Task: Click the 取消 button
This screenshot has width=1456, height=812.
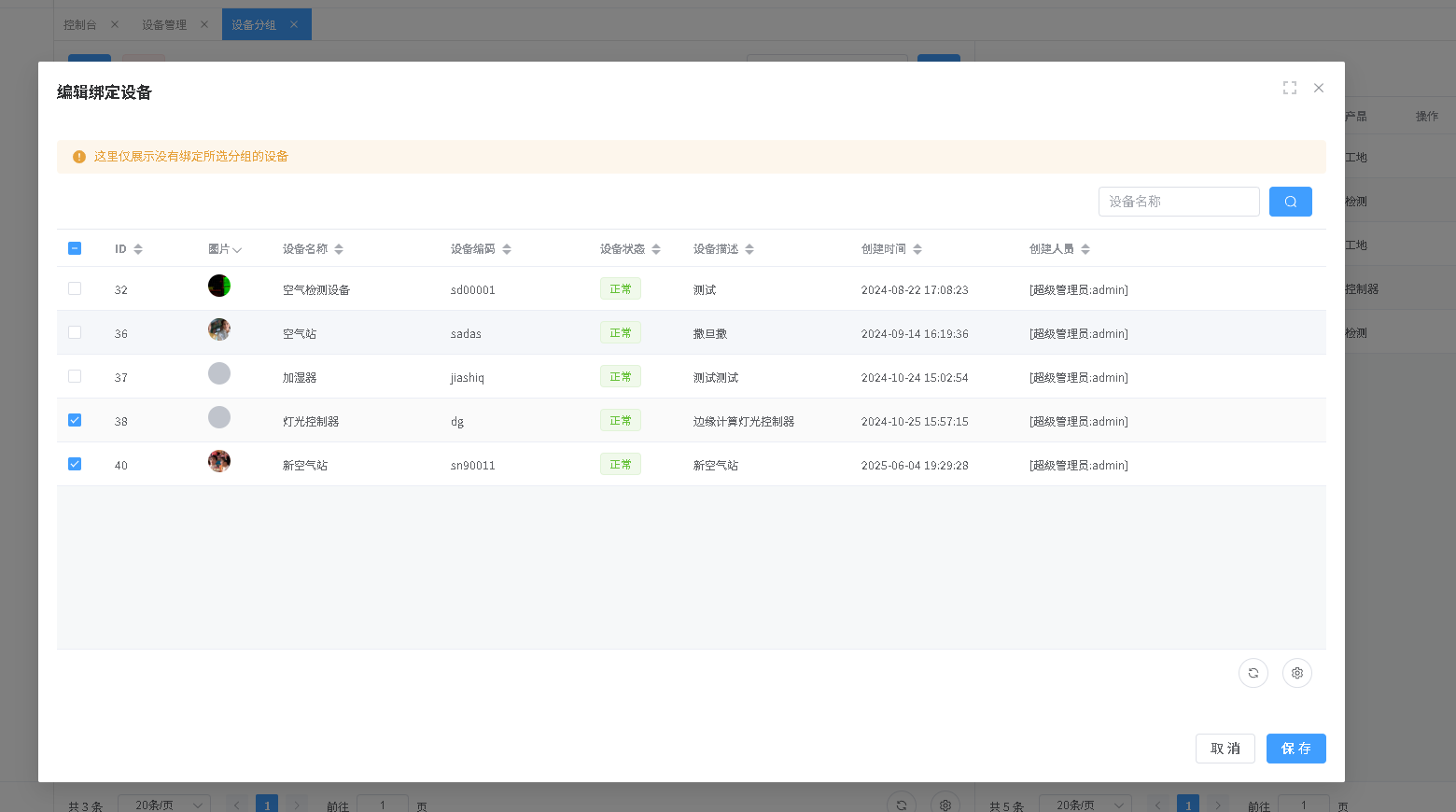Action: (1225, 749)
